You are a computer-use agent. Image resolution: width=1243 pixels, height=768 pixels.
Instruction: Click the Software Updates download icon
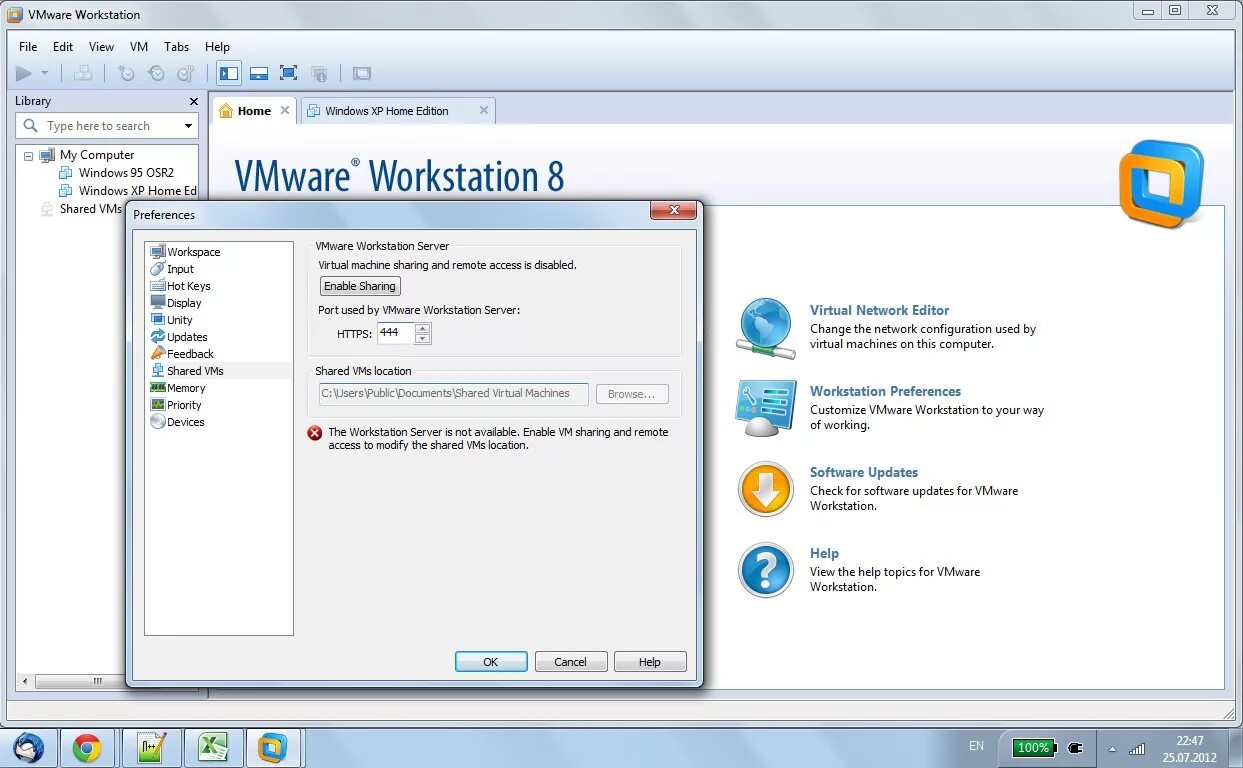765,489
